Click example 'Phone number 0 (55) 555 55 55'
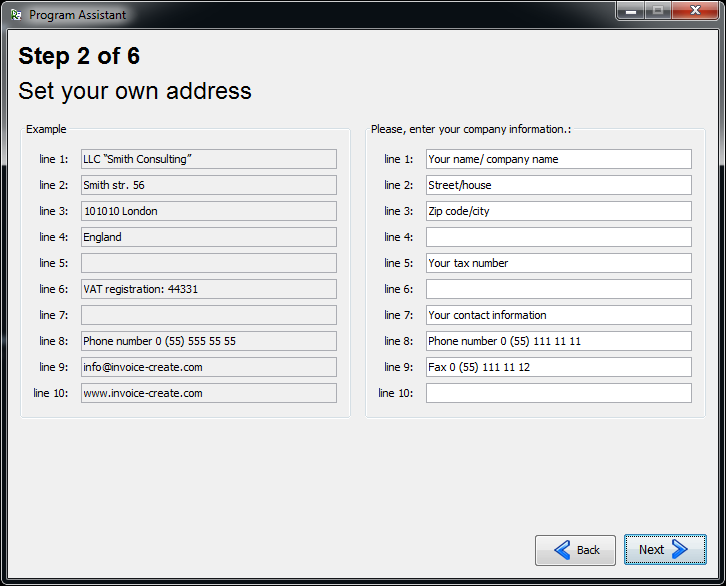The image size is (726, 586). click(x=209, y=341)
